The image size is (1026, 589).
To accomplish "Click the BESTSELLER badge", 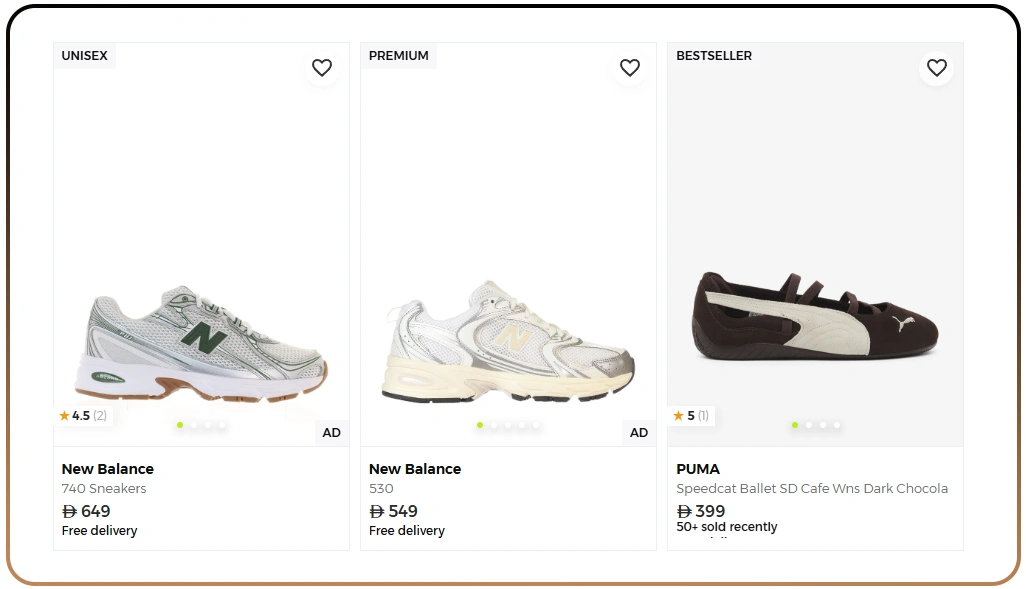I will pos(714,56).
